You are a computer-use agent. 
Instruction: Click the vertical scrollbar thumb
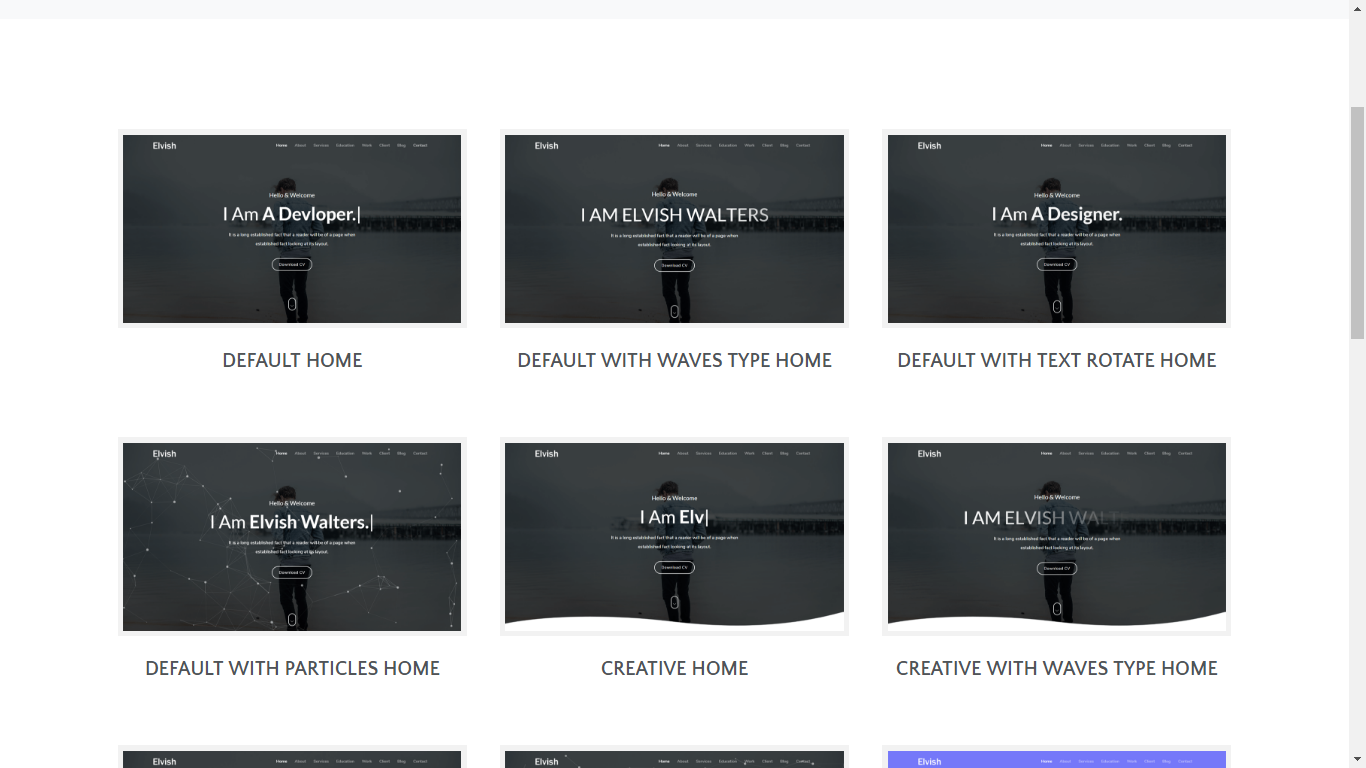[1357, 220]
